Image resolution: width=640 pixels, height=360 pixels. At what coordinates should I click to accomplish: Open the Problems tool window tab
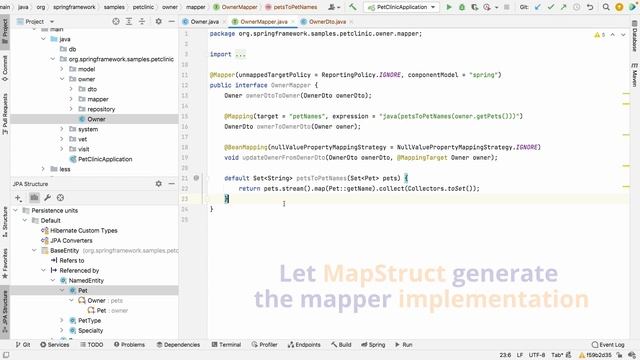[129, 344]
